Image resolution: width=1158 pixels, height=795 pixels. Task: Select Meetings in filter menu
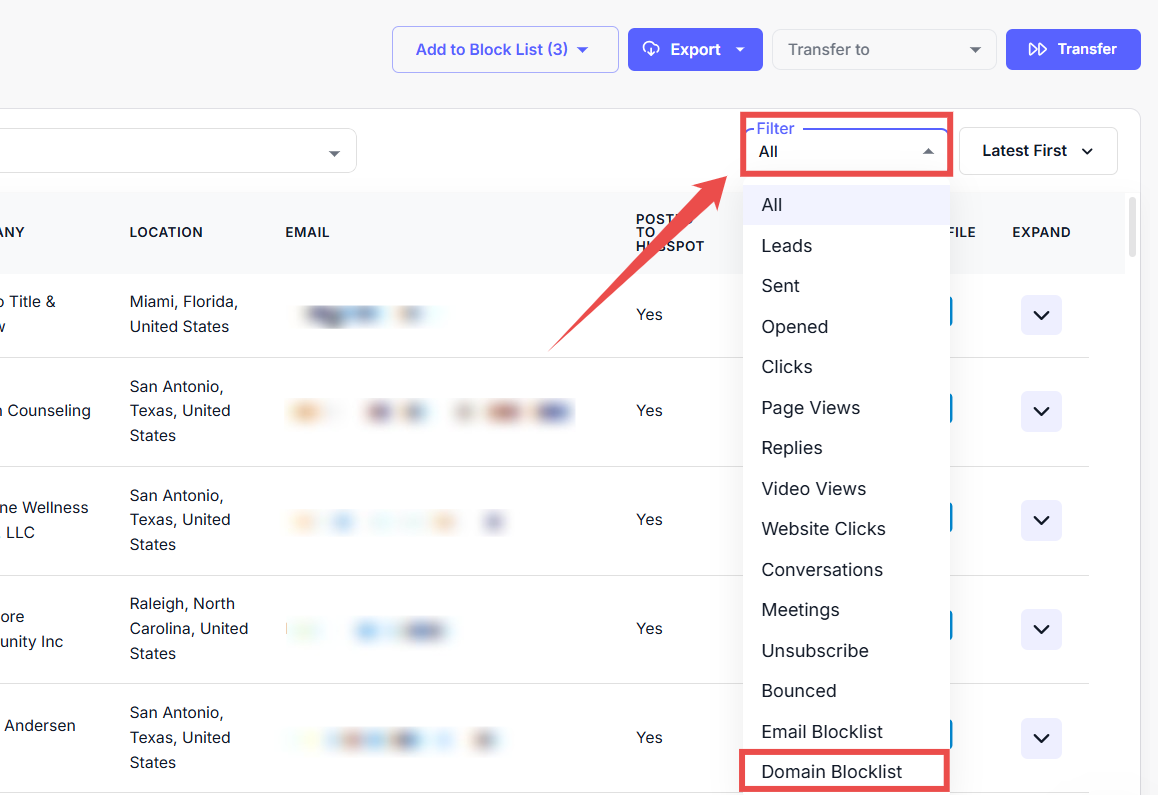tap(800, 610)
